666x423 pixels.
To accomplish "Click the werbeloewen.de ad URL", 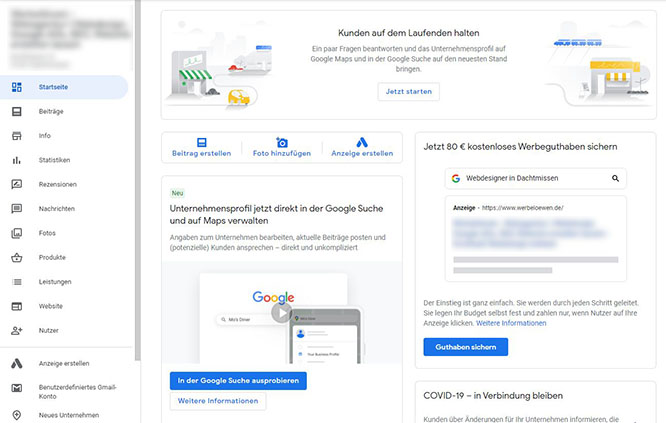I will 522,208.
